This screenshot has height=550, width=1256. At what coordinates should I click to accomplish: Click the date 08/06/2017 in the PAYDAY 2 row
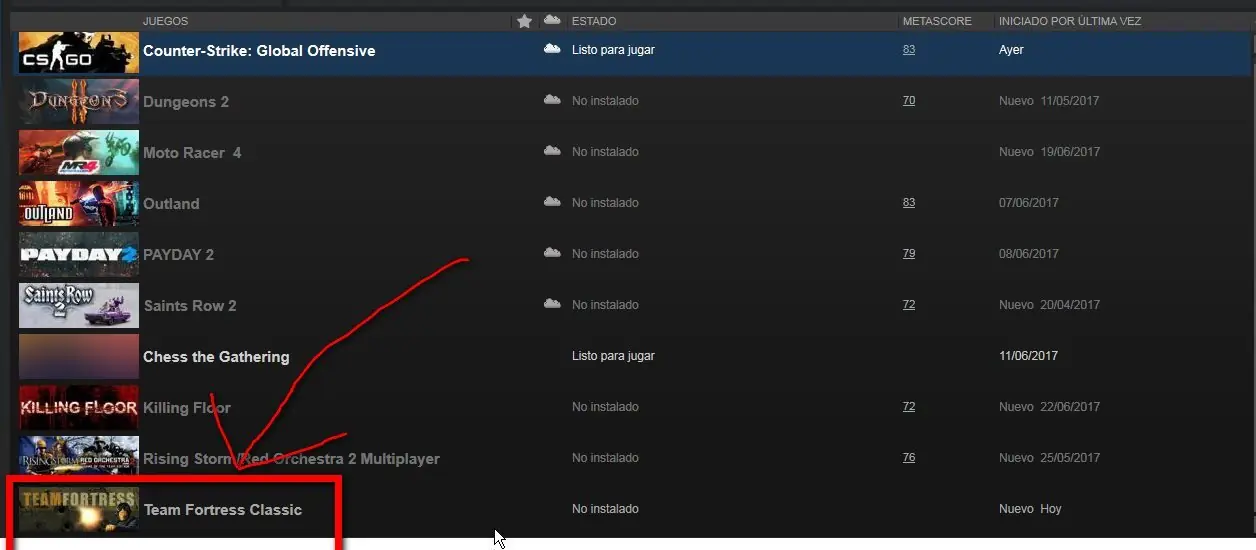[1028, 254]
